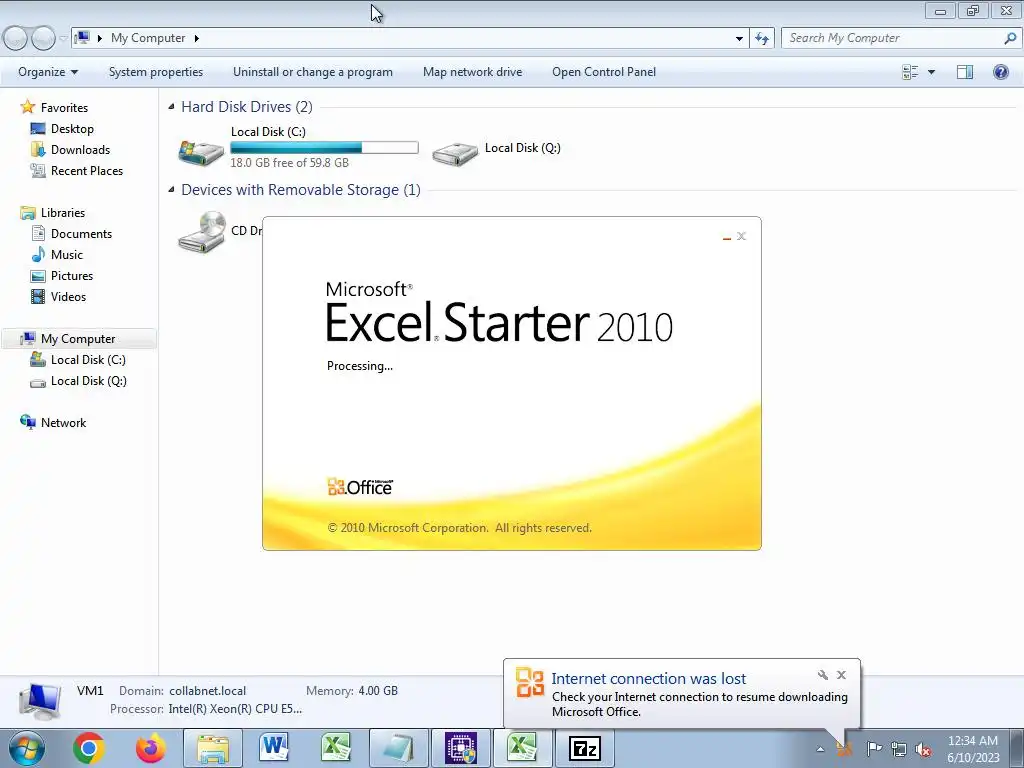Select Local Disk (Q:) in navigation pane
This screenshot has width=1024, height=768.
click(x=88, y=381)
